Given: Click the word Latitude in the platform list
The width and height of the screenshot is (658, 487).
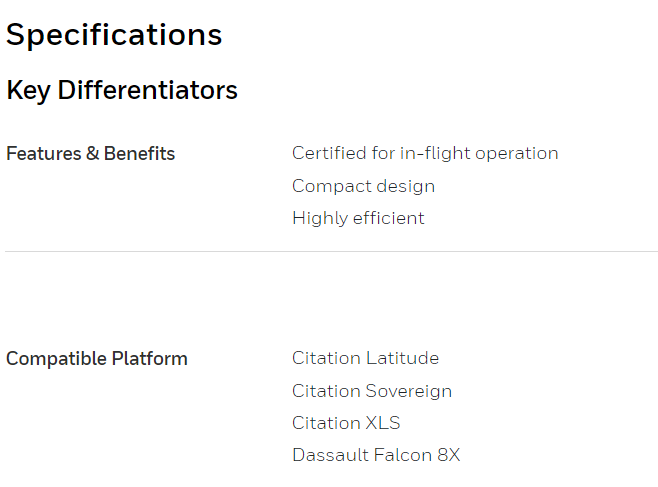Looking at the screenshot, I should pos(402,358).
